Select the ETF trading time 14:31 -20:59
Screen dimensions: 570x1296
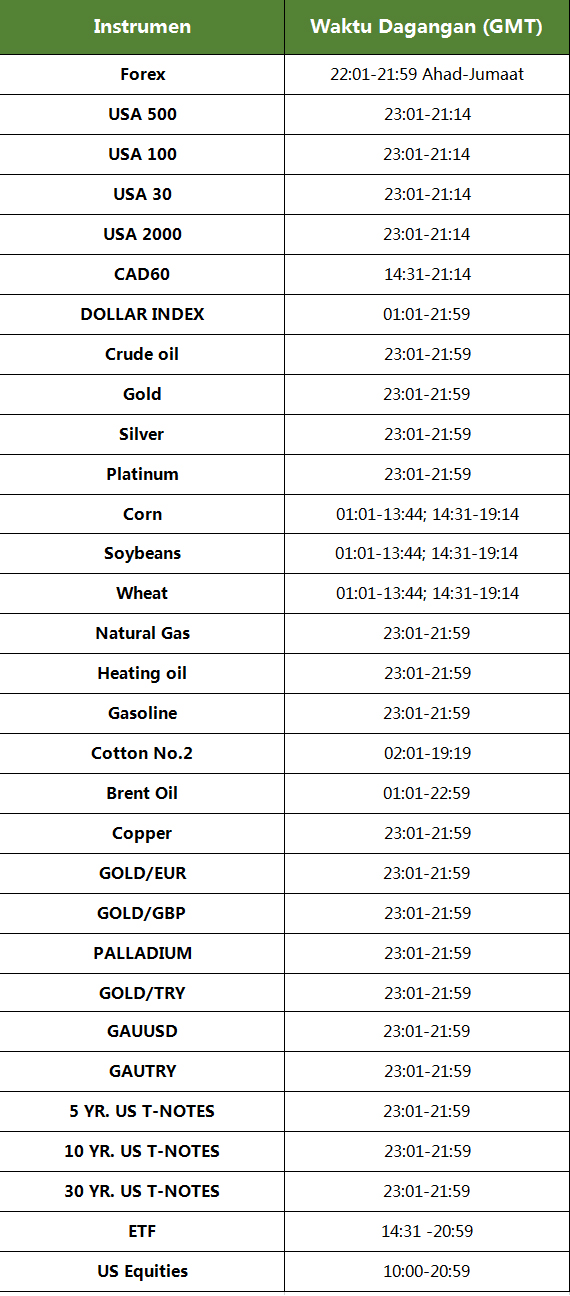[427, 1231]
